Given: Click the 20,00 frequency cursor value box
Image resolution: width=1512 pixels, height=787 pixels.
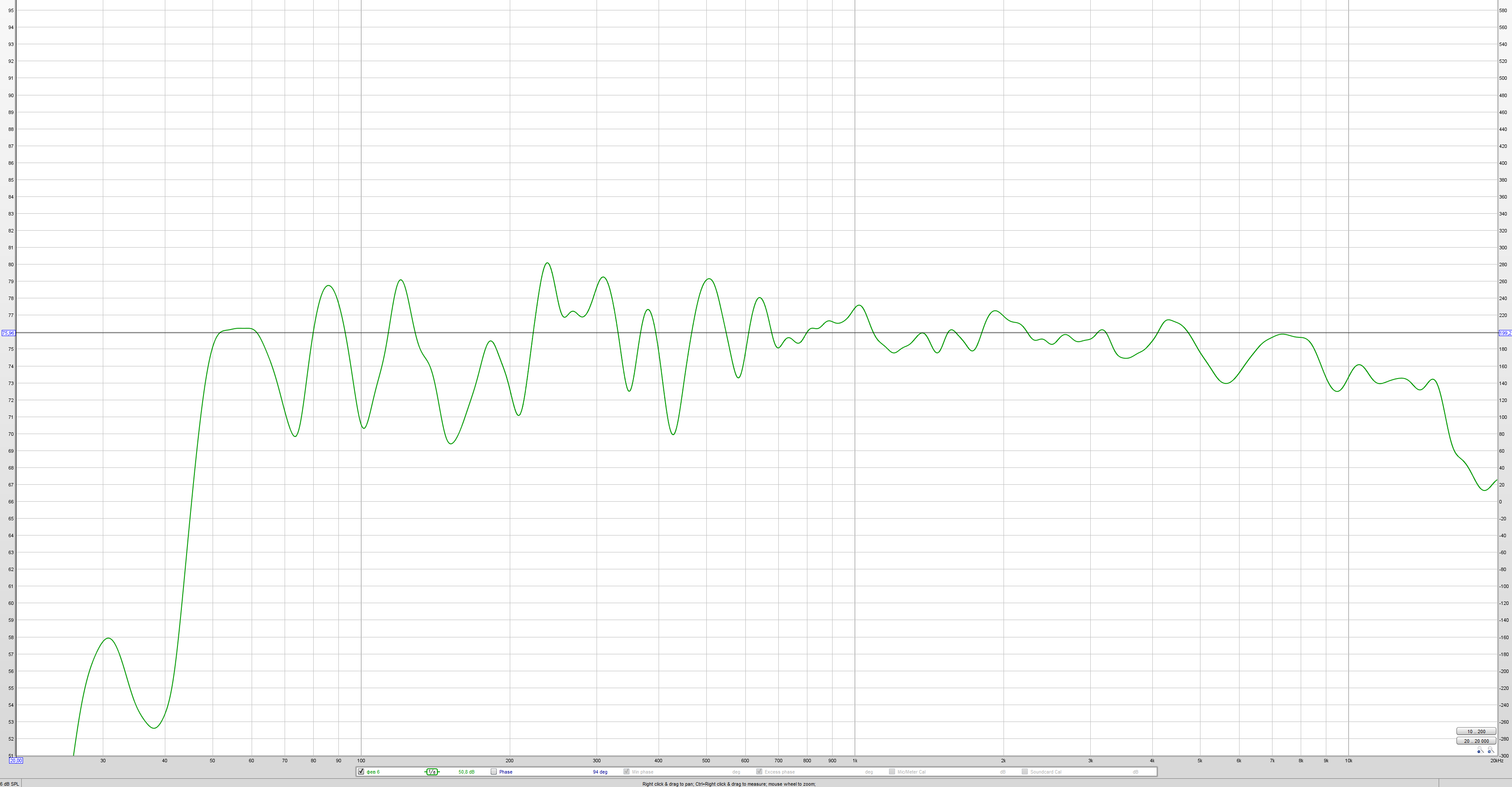Looking at the screenshot, I should tap(16, 761).
